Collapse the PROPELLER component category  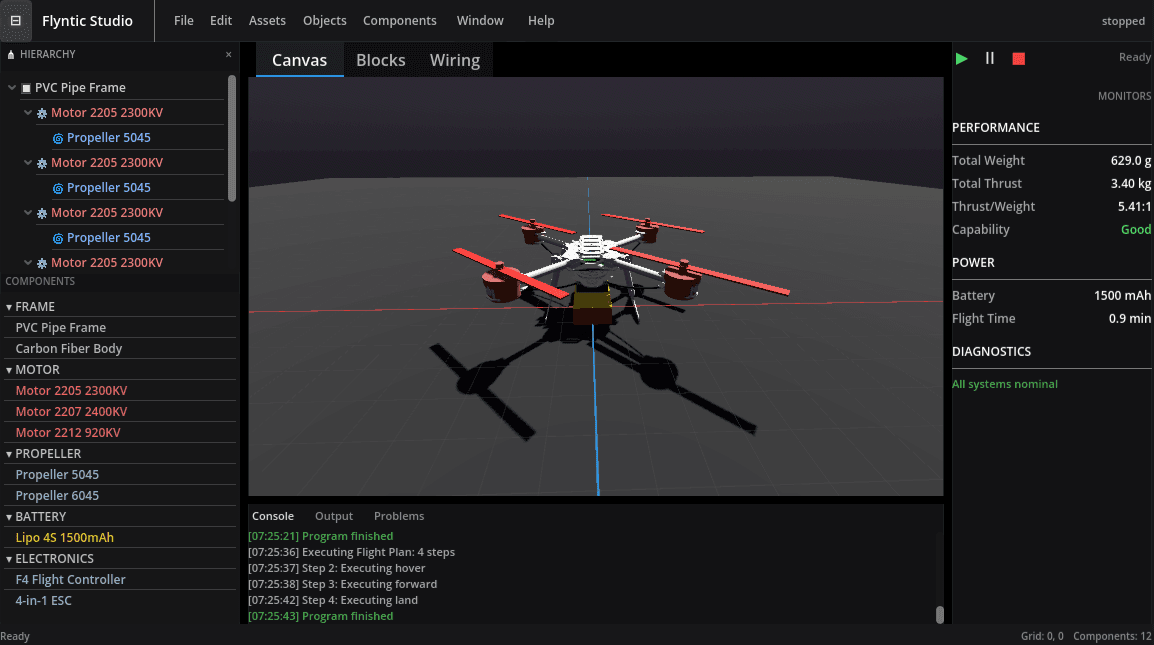[x=9, y=454]
